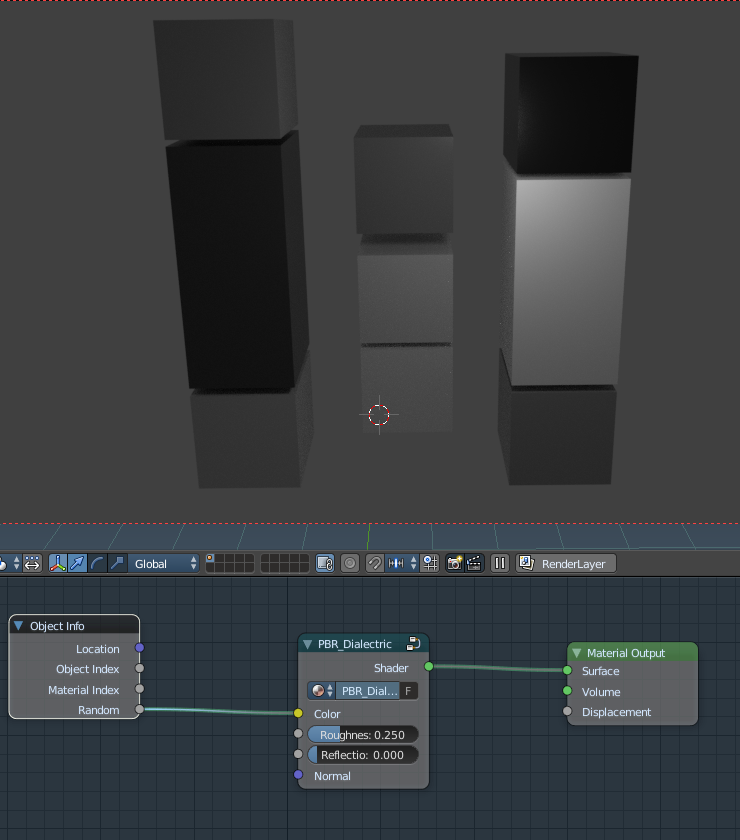Click the PBR_Dial... node group name field
This screenshot has height=840, width=740.
click(368, 691)
